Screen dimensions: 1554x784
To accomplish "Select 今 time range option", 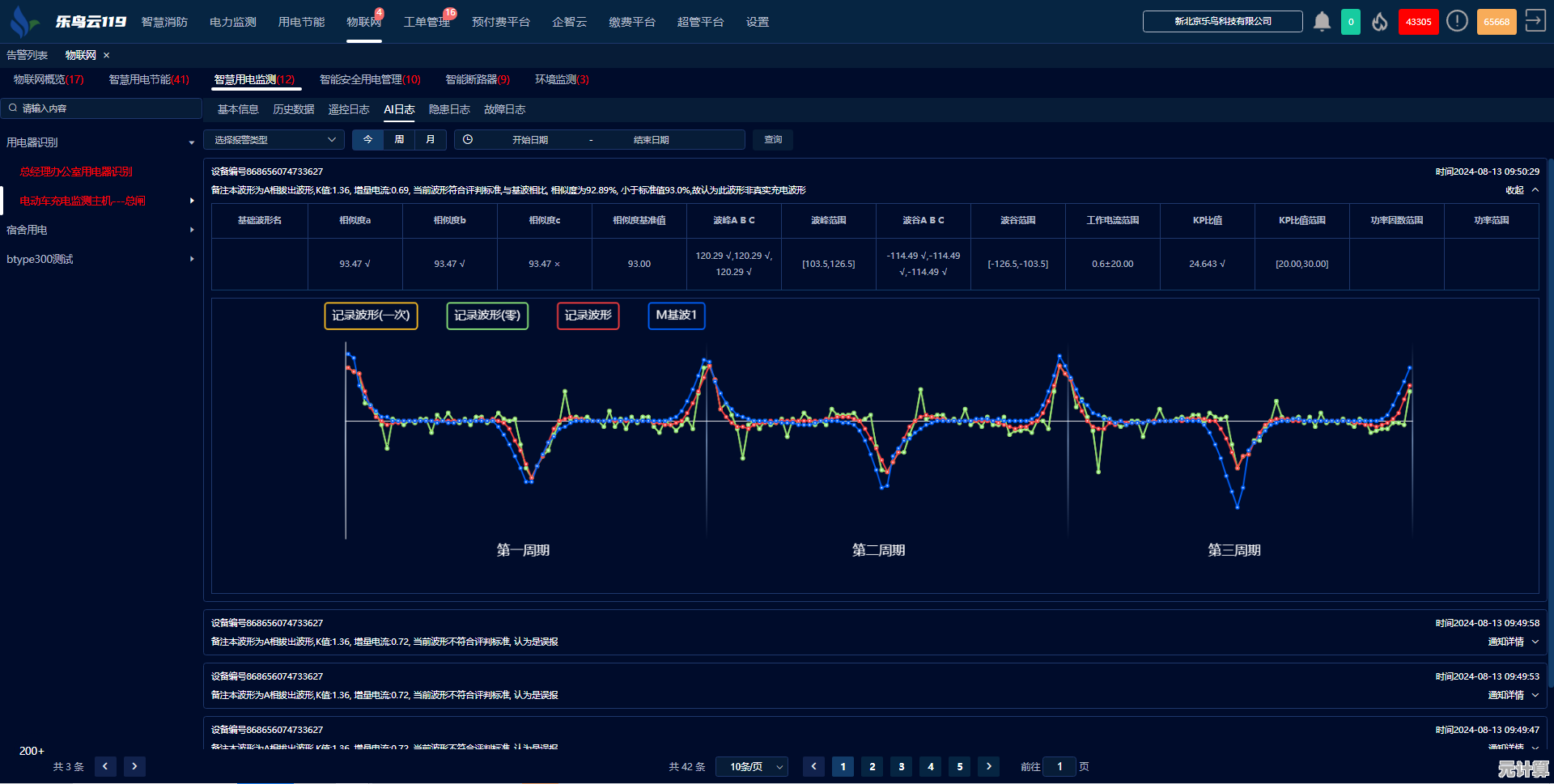I will click(367, 139).
